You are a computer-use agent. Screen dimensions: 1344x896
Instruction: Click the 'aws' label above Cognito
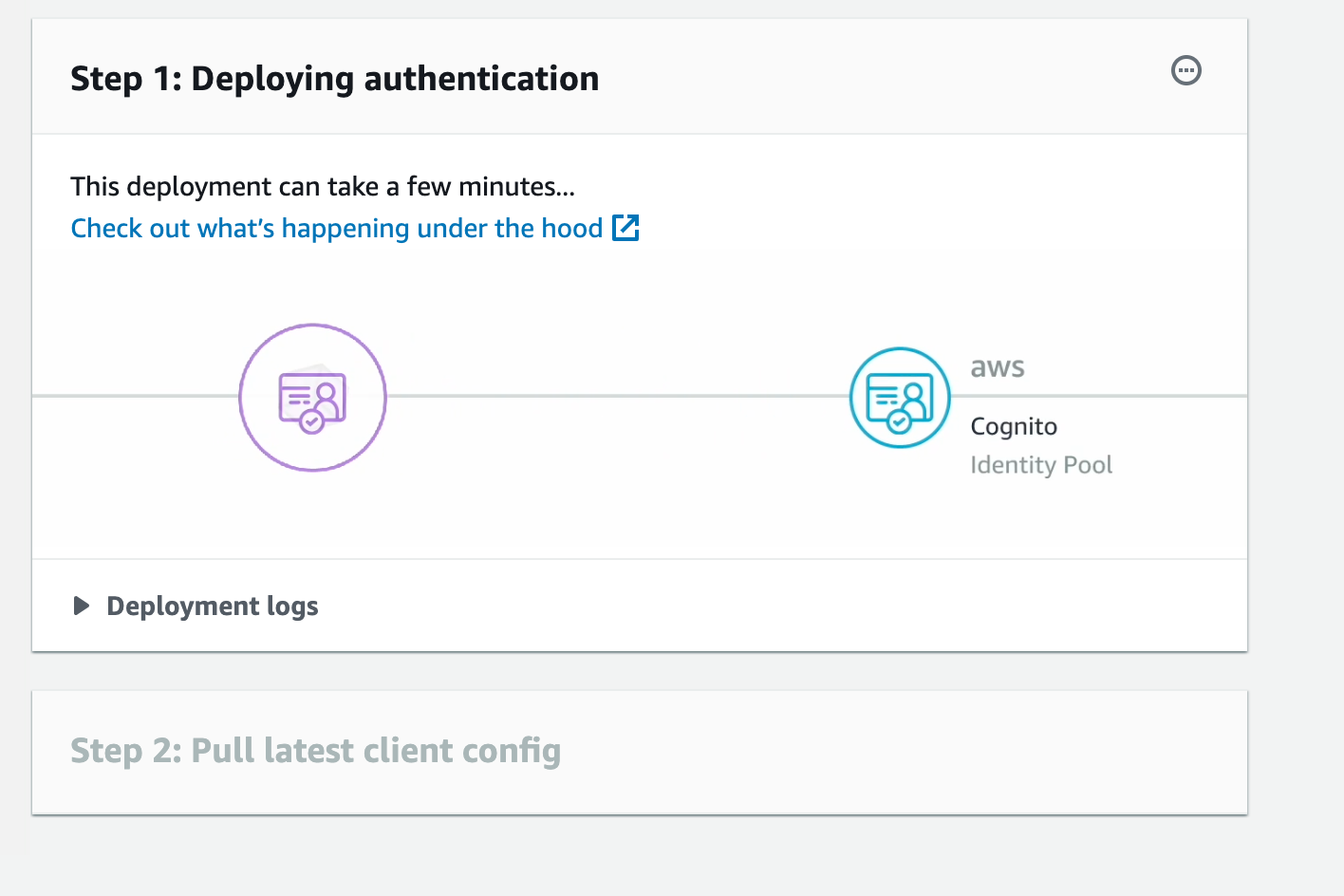coord(998,368)
